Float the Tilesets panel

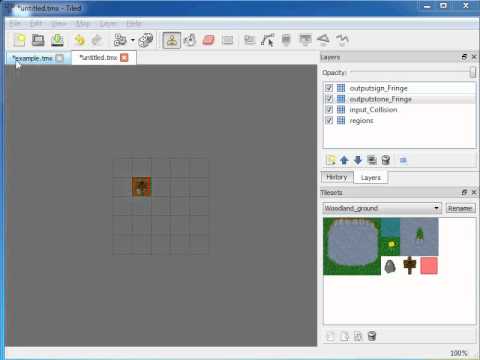coord(464,192)
